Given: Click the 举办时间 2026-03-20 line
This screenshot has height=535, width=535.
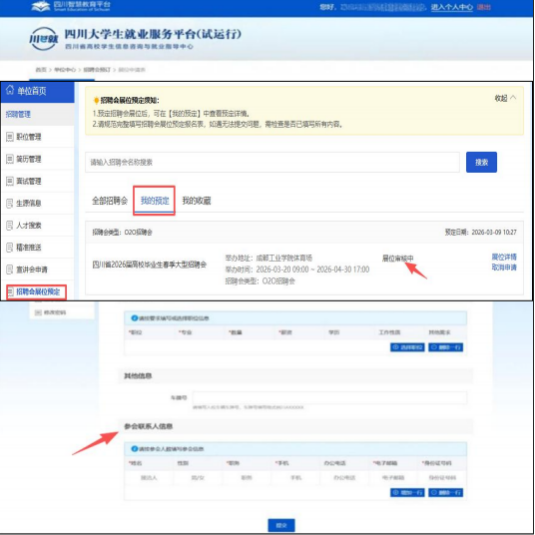Looking at the screenshot, I should tap(297, 270).
